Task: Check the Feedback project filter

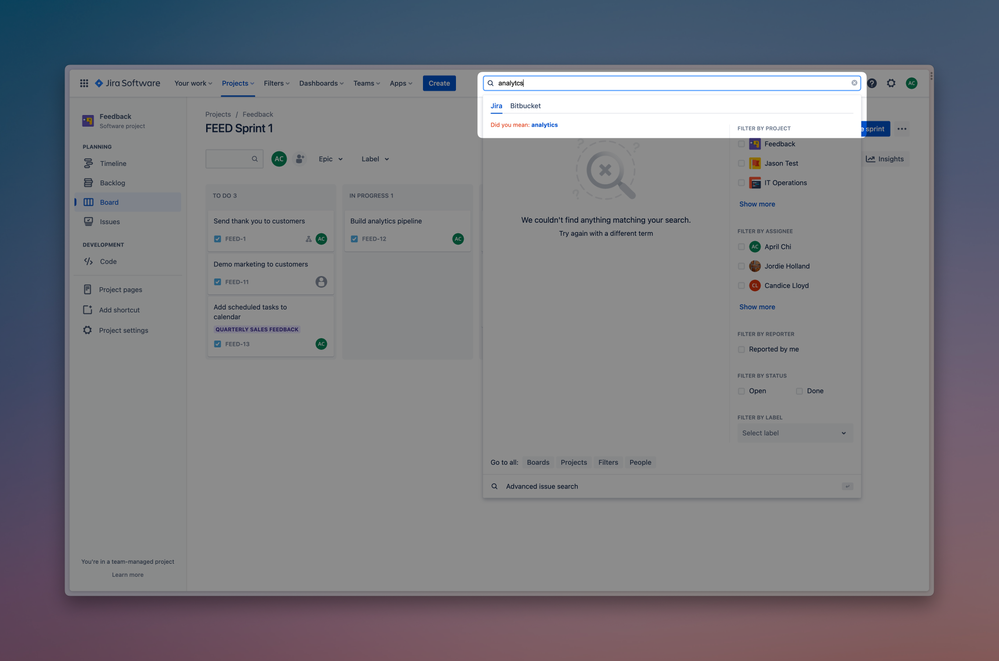Action: pyautogui.click(x=741, y=144)
